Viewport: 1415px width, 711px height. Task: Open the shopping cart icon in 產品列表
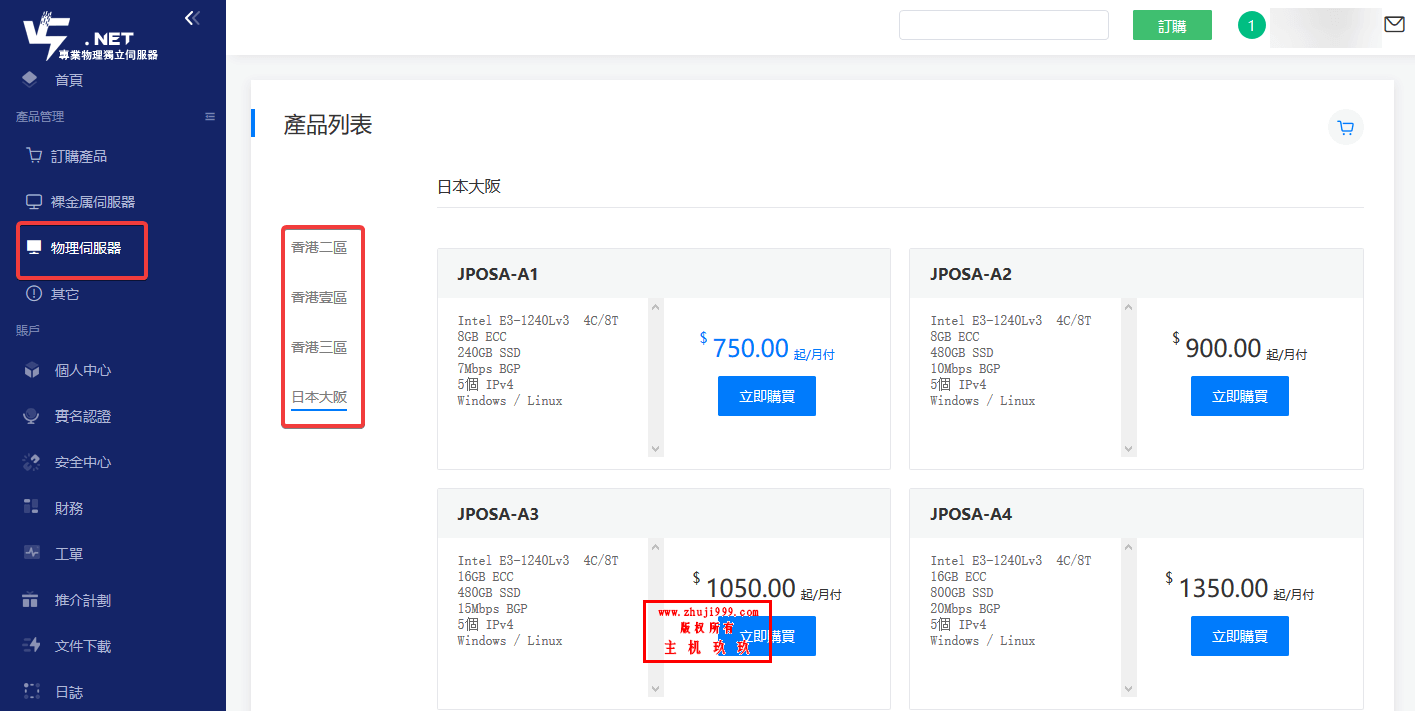[1345, 128]
